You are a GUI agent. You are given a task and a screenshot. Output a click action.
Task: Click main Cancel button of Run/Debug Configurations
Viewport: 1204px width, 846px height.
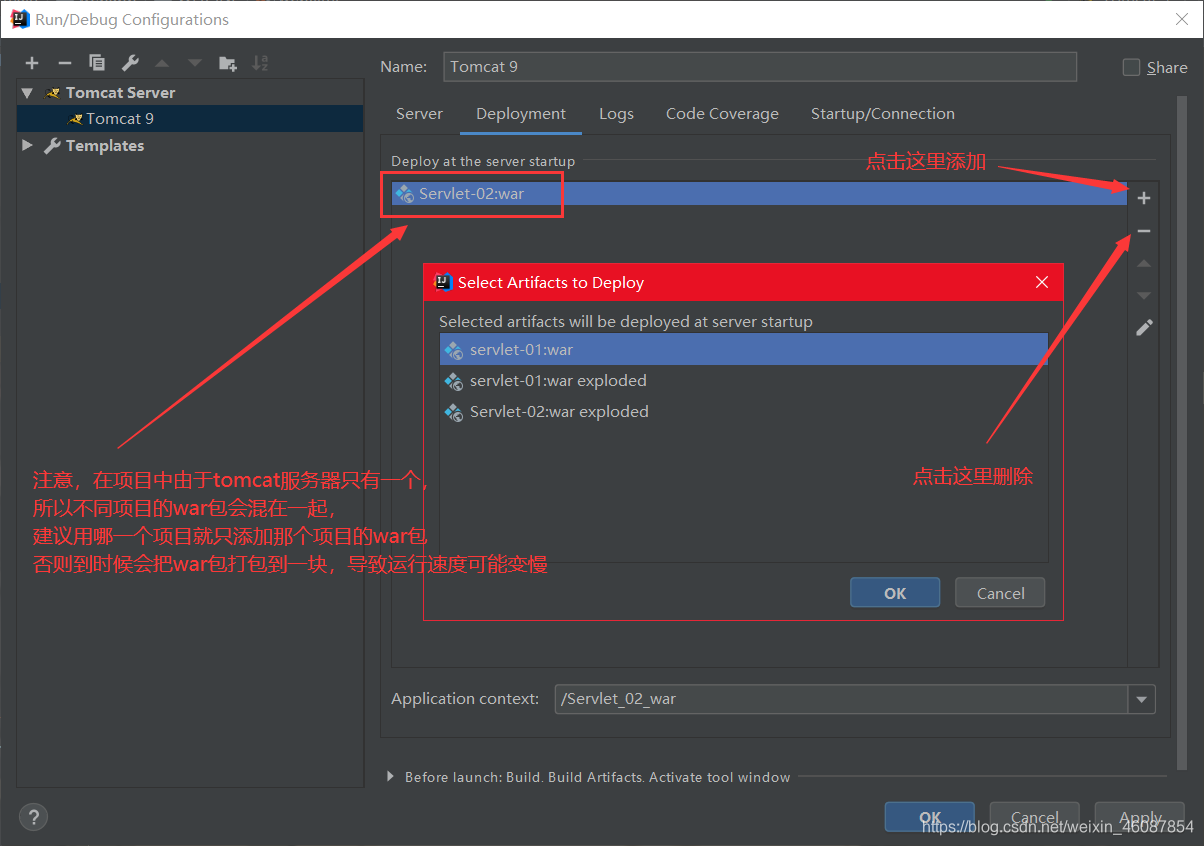(1034, 816)
